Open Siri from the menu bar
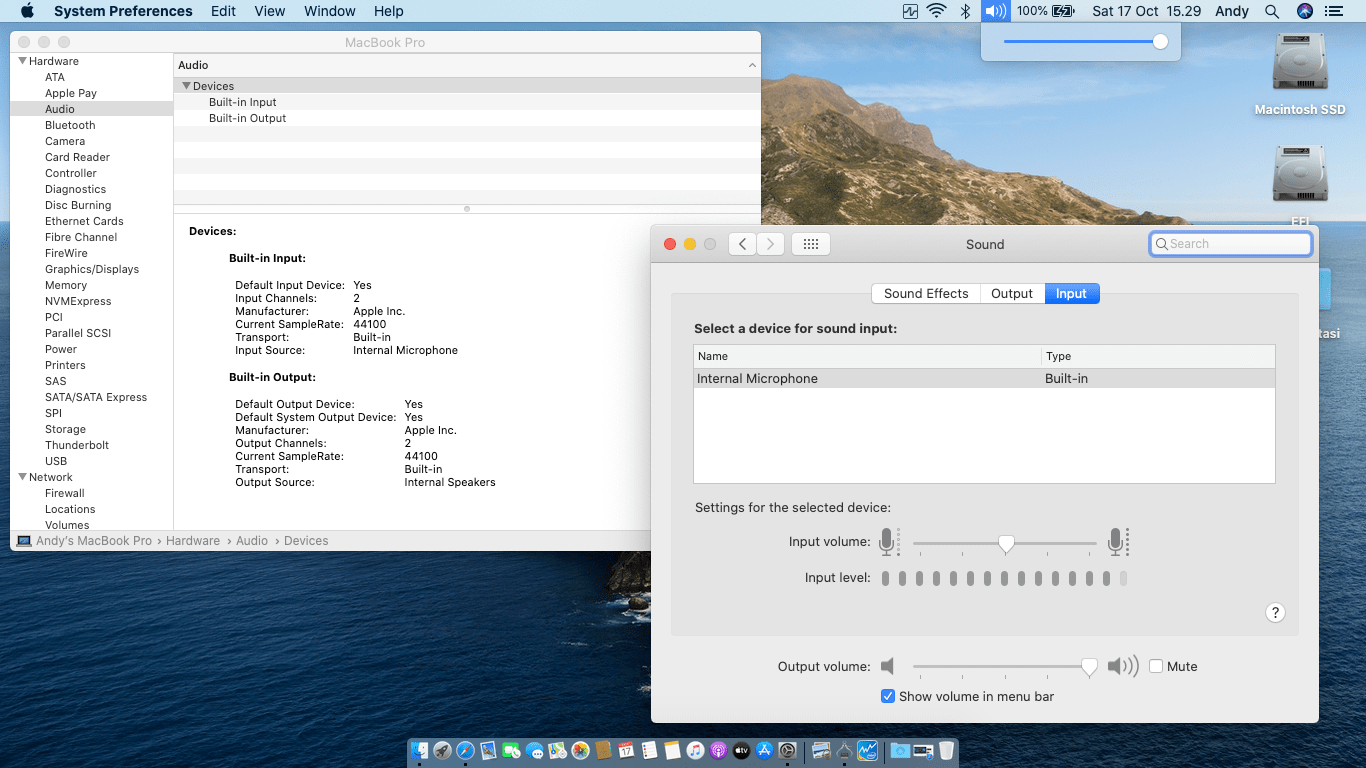 (1304, 11)
